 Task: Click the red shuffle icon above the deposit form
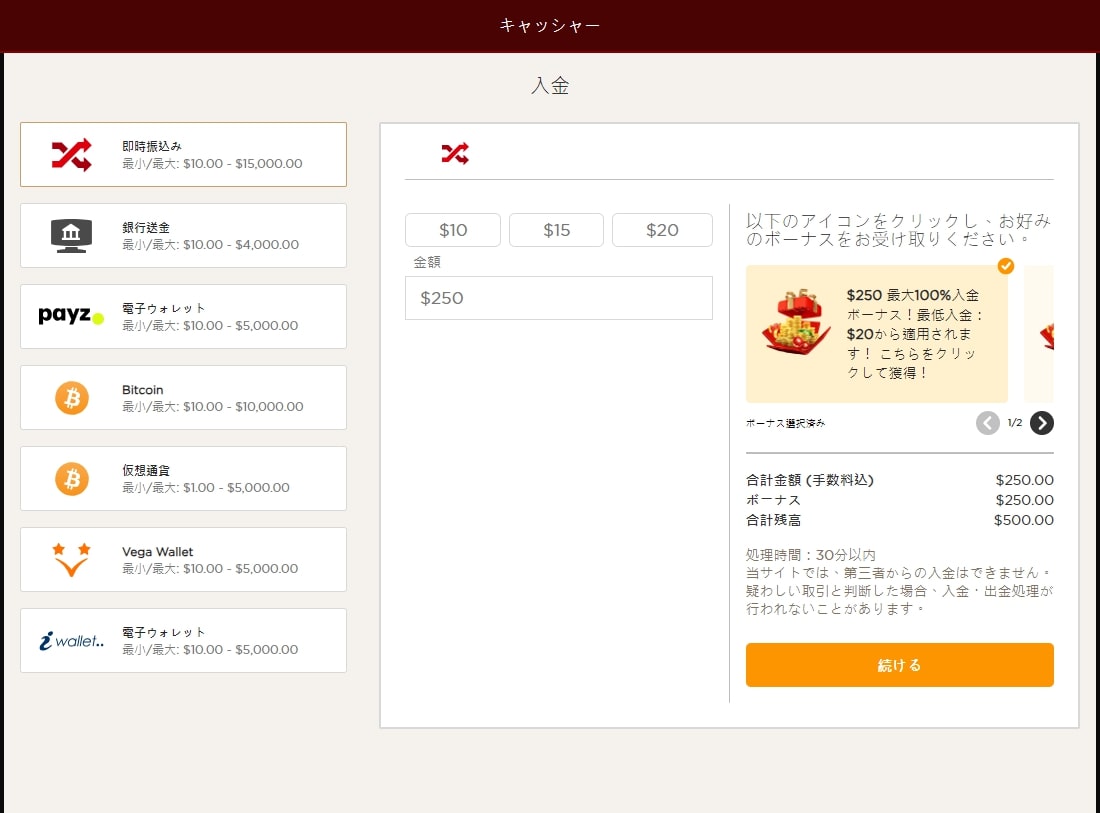pos(453,153)
